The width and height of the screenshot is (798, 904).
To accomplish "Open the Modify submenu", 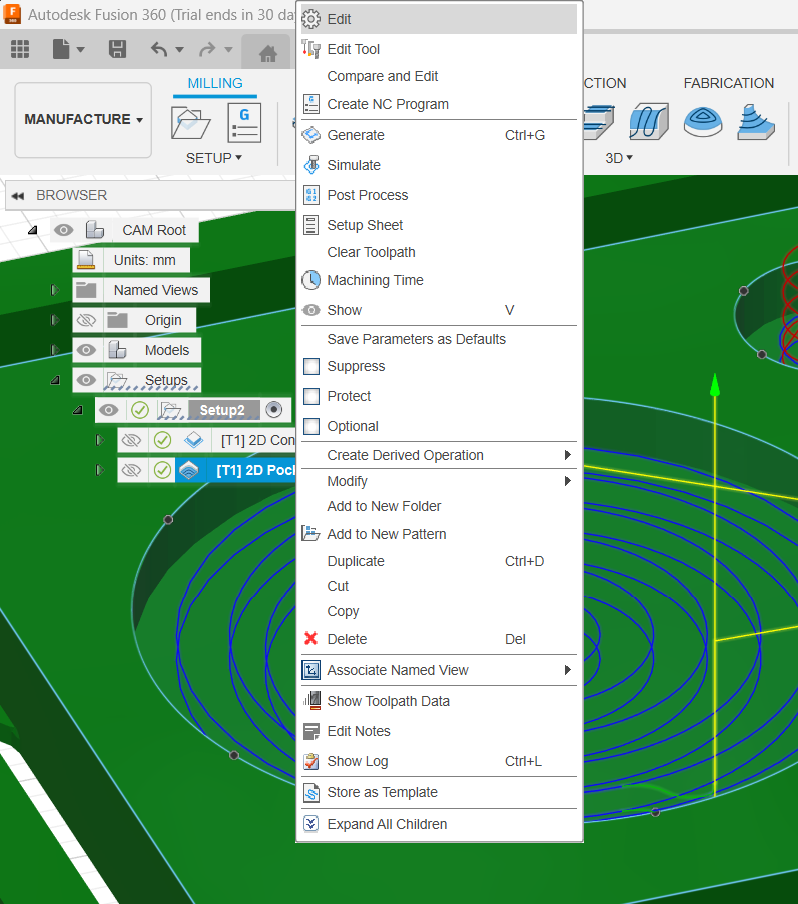I will pyautogui.click(x=439, y=481).
